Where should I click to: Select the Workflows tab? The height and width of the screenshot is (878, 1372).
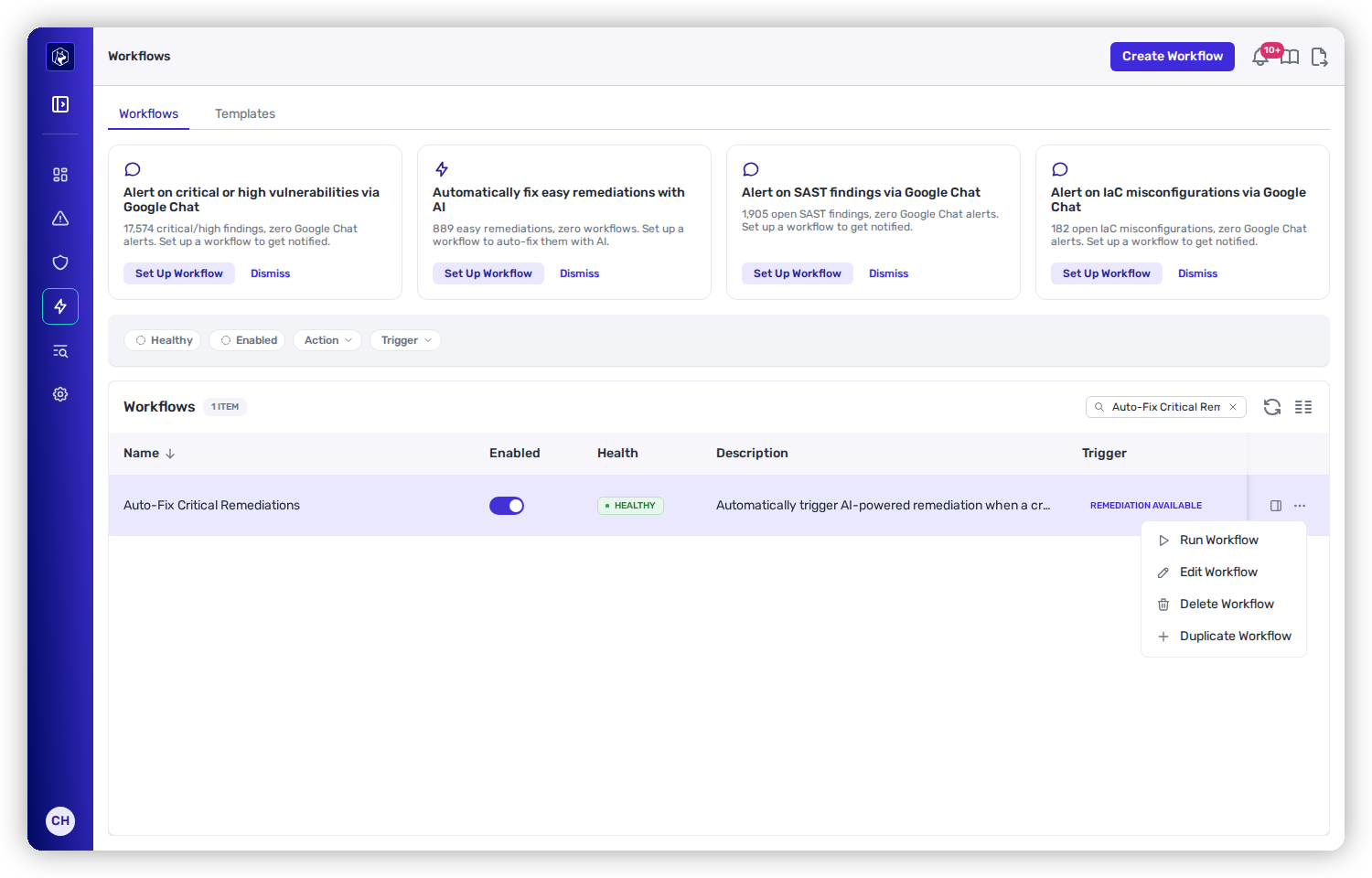pyautogui.click(x=148, y=113)
